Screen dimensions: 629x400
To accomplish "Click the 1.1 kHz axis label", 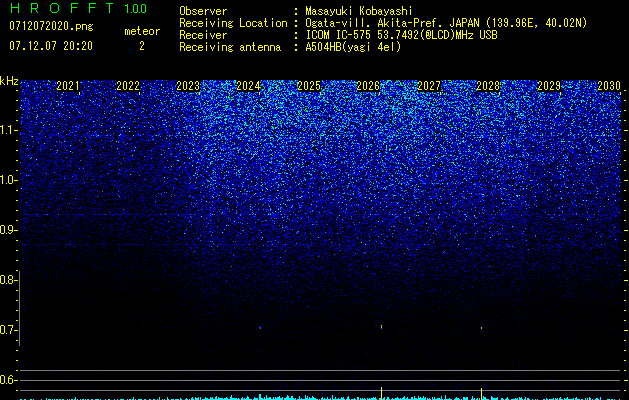I will click(8, 130).
